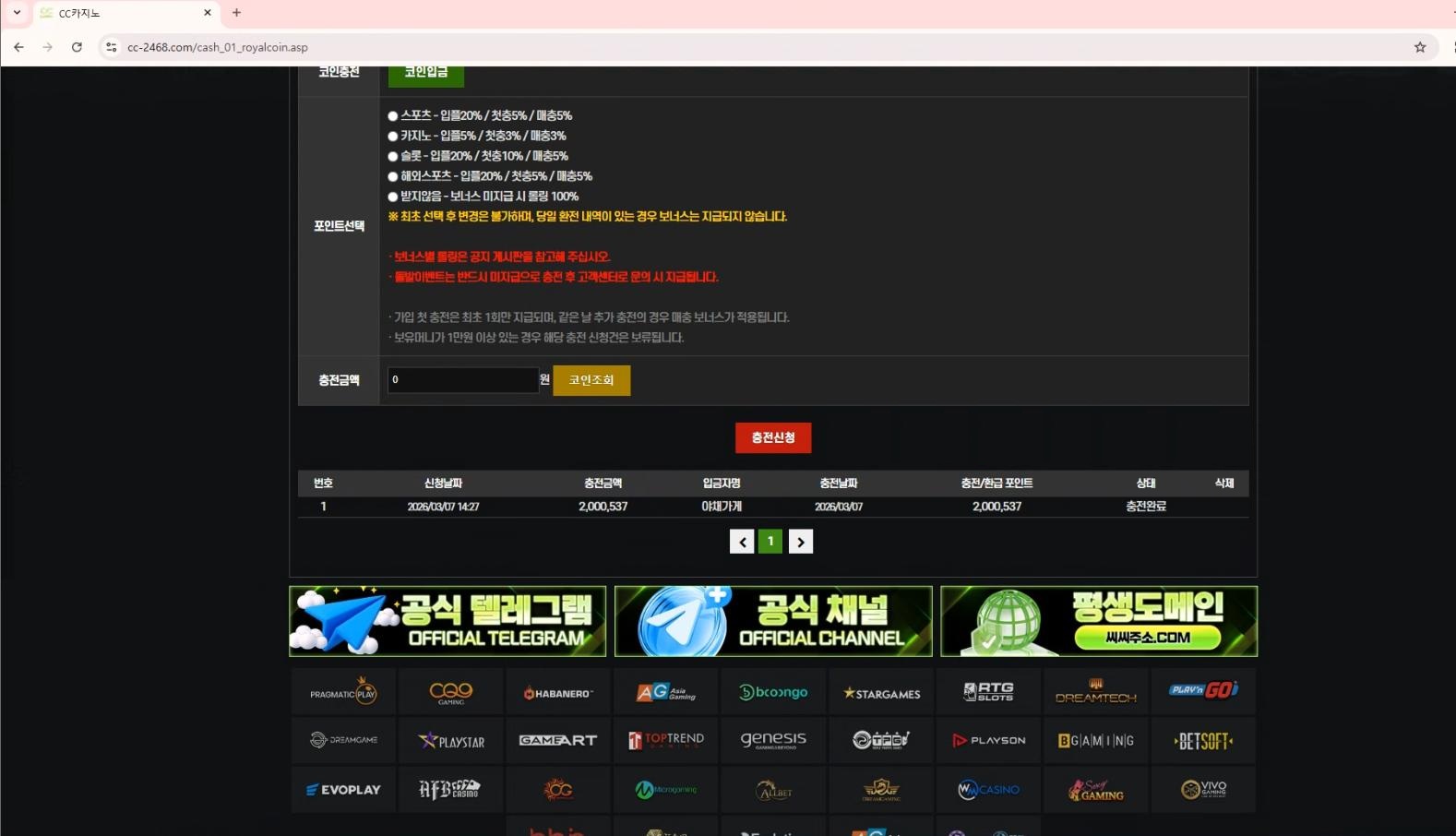Screen dimensions: 1456x836
Task: Open the tab search dropdown arrow
Action: coord(17,13)
